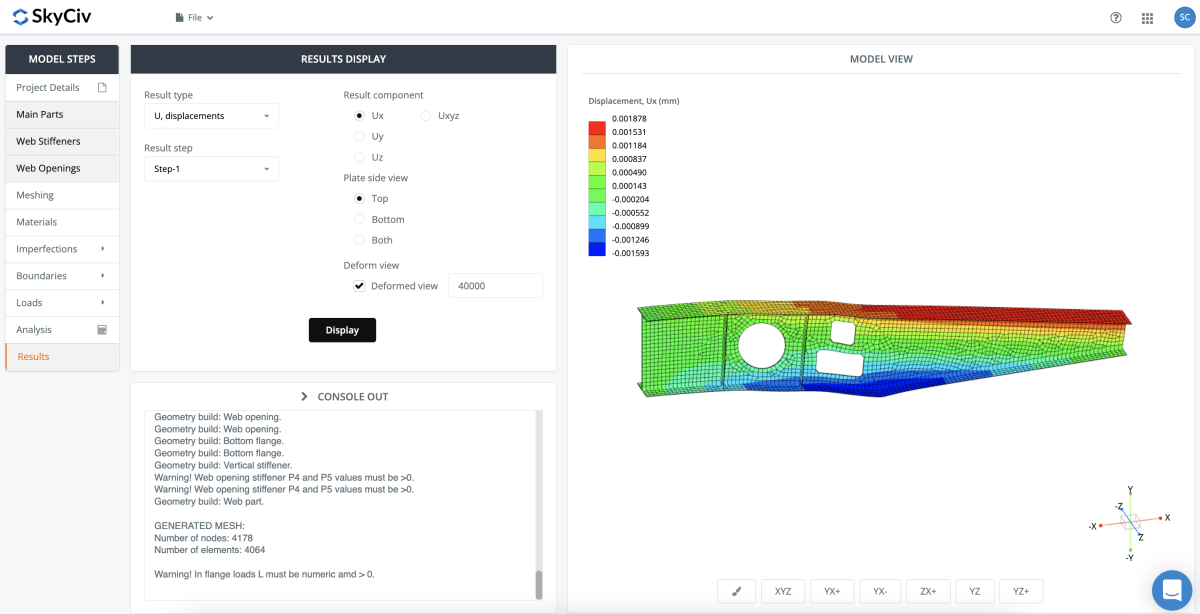Switch to the XYZ view

(x=783, y=591)
